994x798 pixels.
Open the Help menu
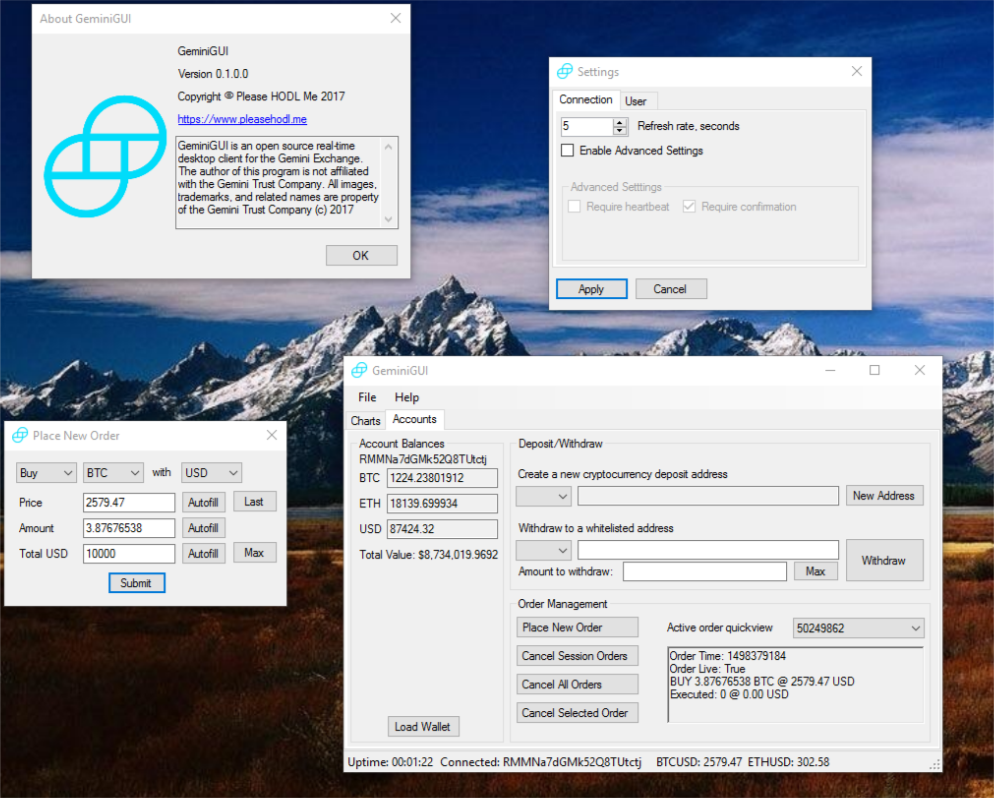[x=407, y=397]
